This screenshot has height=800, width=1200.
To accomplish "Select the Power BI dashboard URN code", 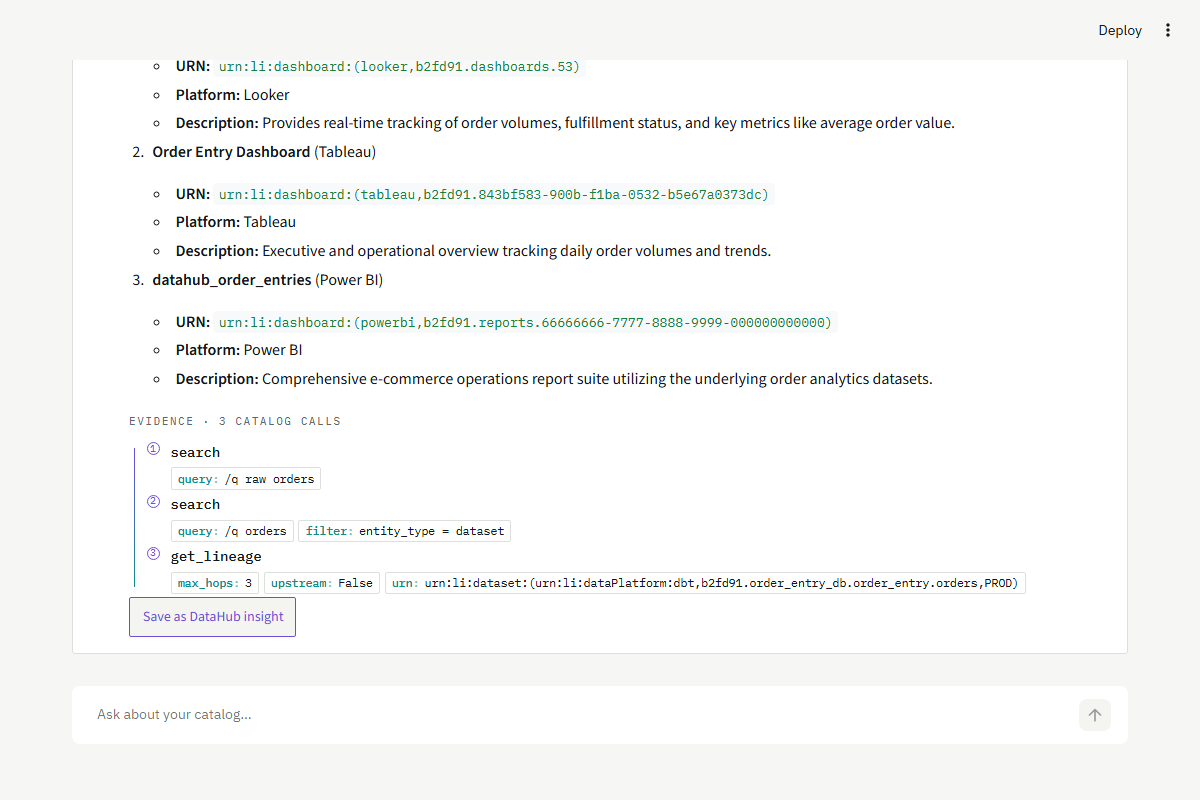I will (525, 322).
